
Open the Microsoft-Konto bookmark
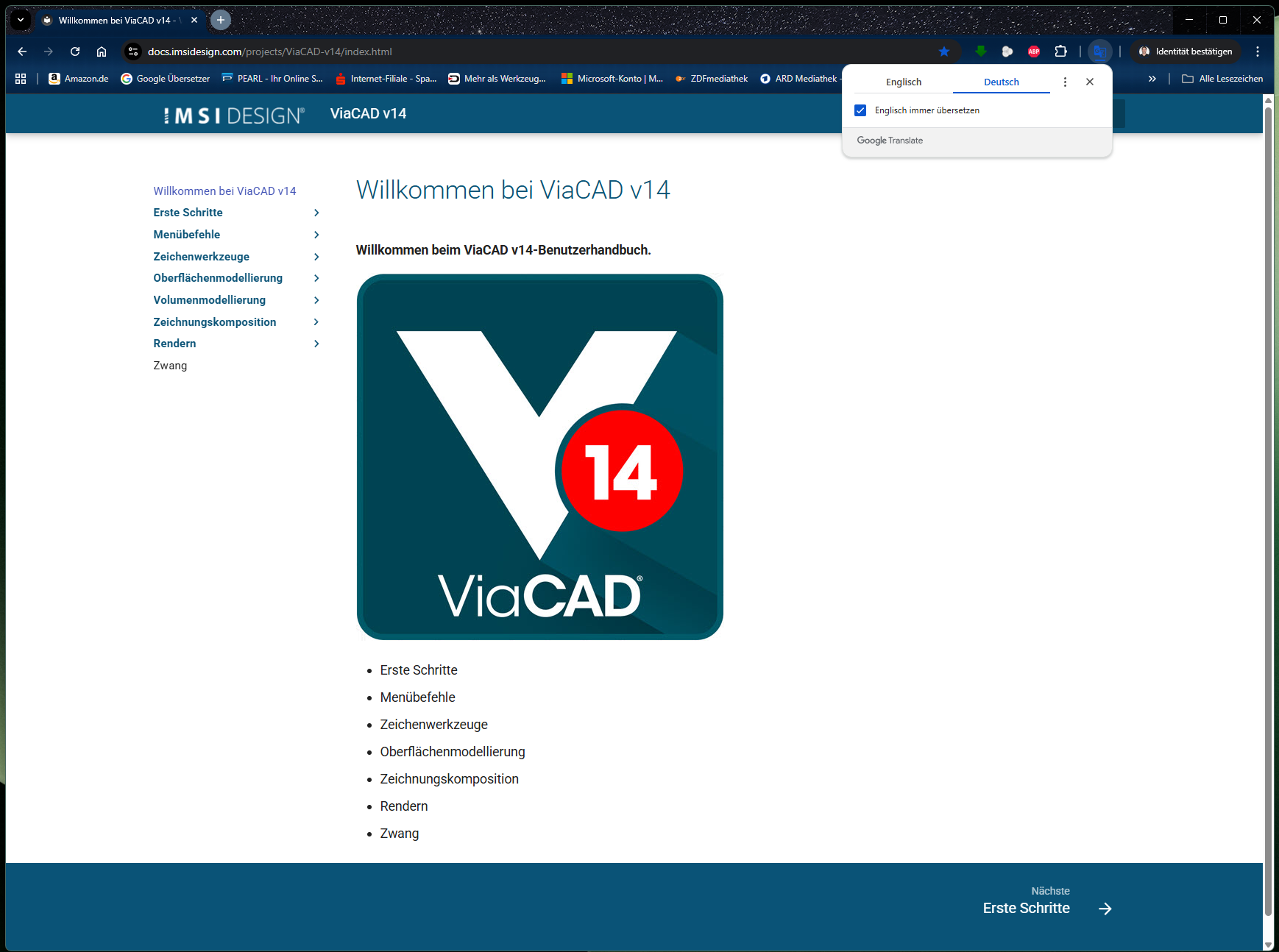point(612,79)
